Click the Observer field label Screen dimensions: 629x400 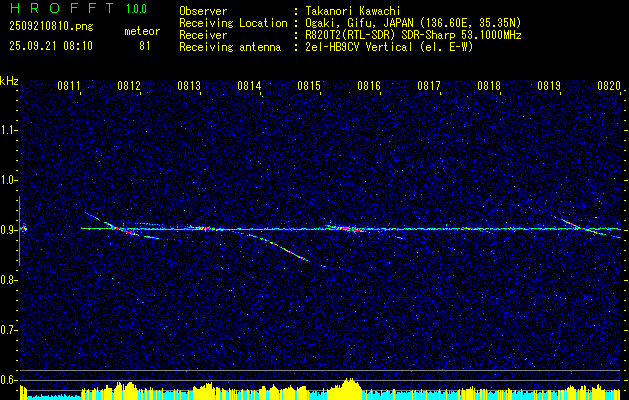click(x=203, y=11)
